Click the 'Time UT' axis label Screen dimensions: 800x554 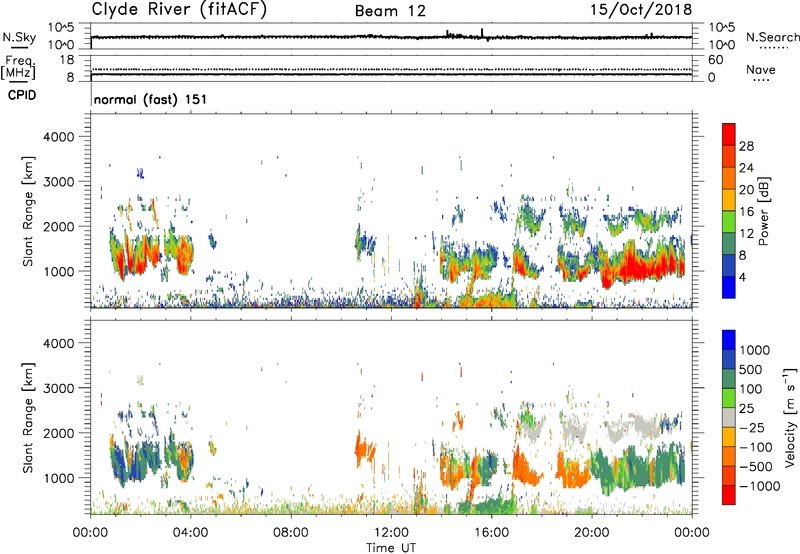[391, 548]
